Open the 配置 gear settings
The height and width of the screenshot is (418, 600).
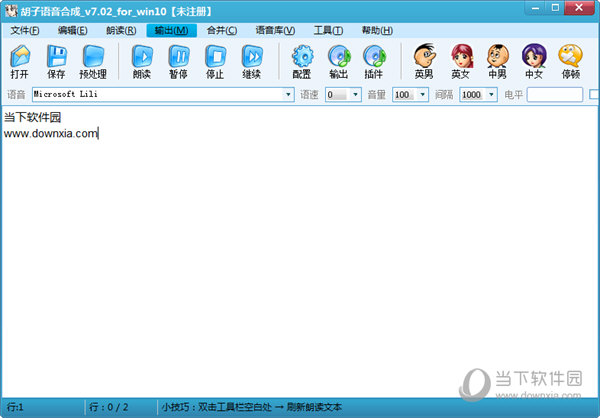pyautogui.click(x=302, y=61)
